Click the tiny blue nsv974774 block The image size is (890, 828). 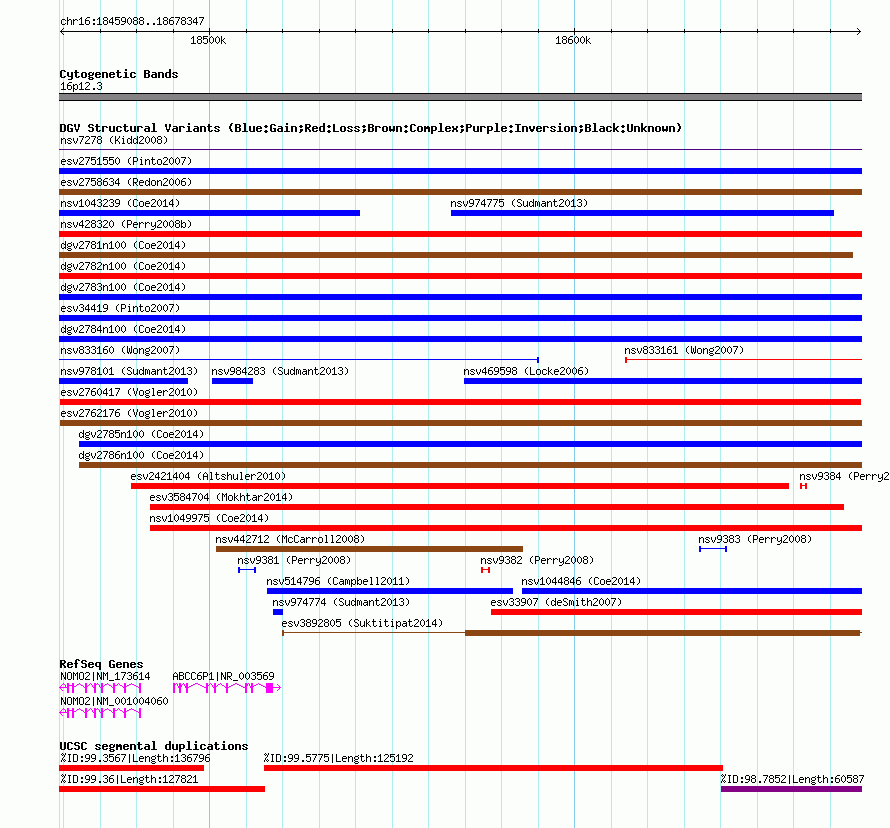pyautogui.click(x=278, y=612)
